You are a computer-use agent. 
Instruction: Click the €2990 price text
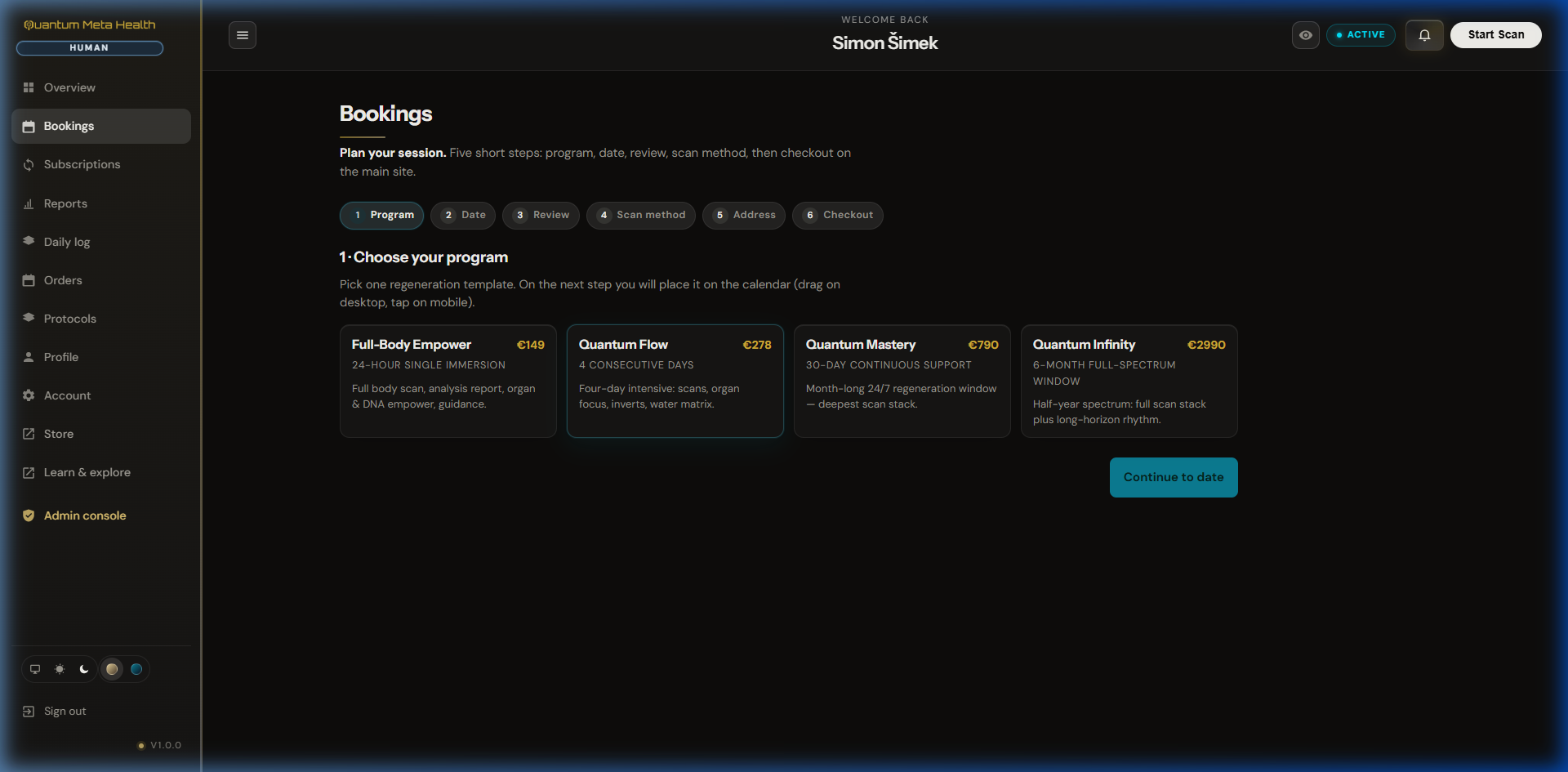[x=1206, y=346]
